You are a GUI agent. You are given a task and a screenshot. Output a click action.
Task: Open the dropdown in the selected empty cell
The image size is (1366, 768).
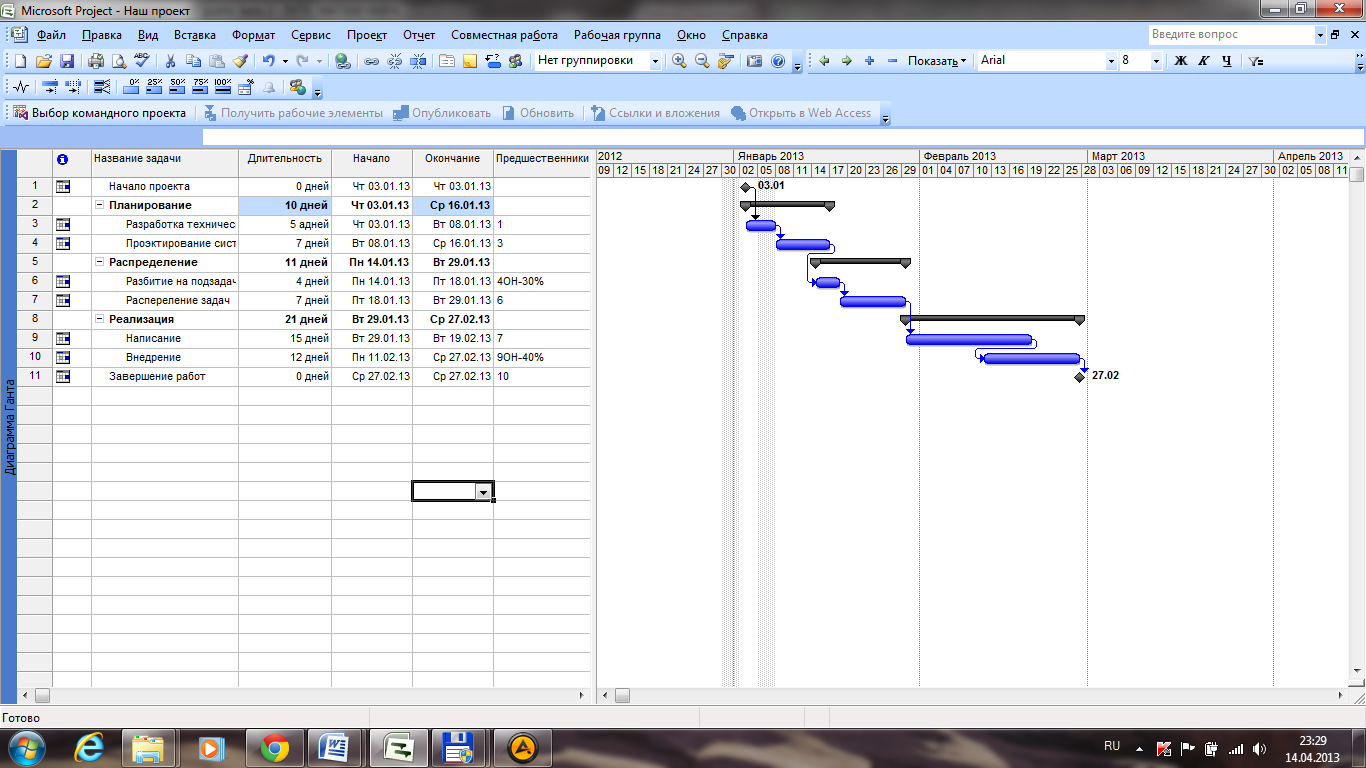click(x=485, y=491)
